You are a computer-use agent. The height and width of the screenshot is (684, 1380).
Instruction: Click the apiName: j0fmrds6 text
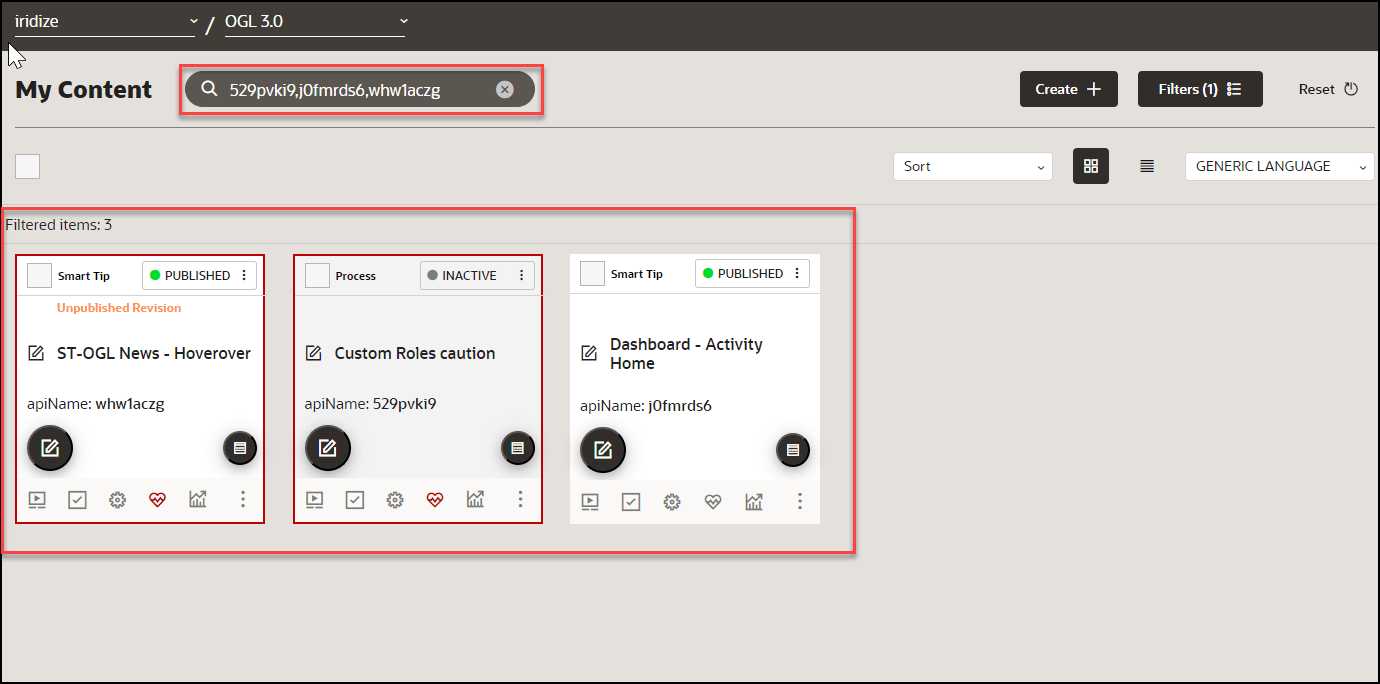tap(646, 406)
